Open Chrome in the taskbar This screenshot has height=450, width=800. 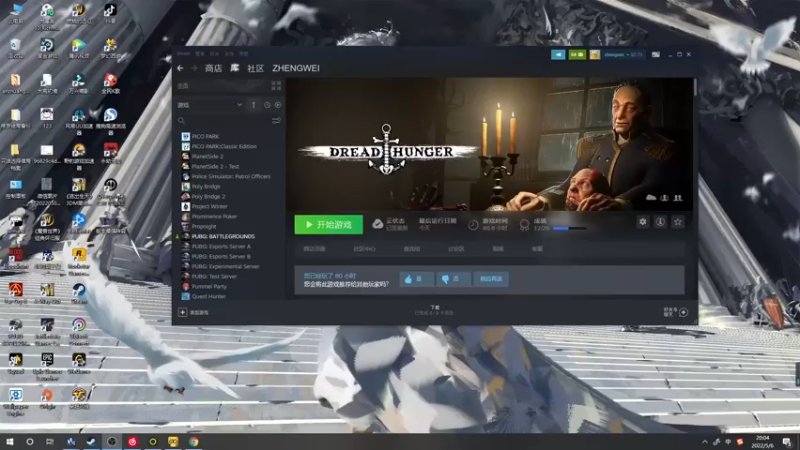pos(193,442)
